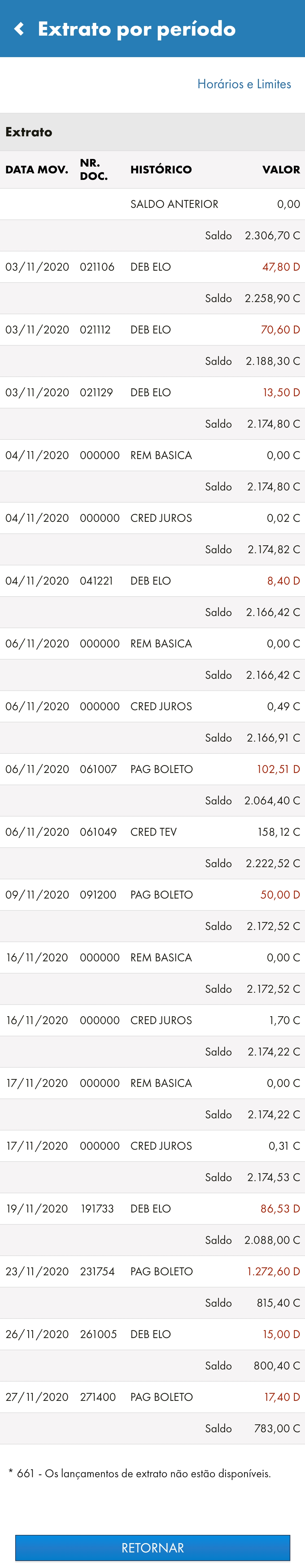Image resolution: width=305 pixels, height=1568 pixels.
Task: Tap the back arrow icon in header
Action: pos(19,29)
